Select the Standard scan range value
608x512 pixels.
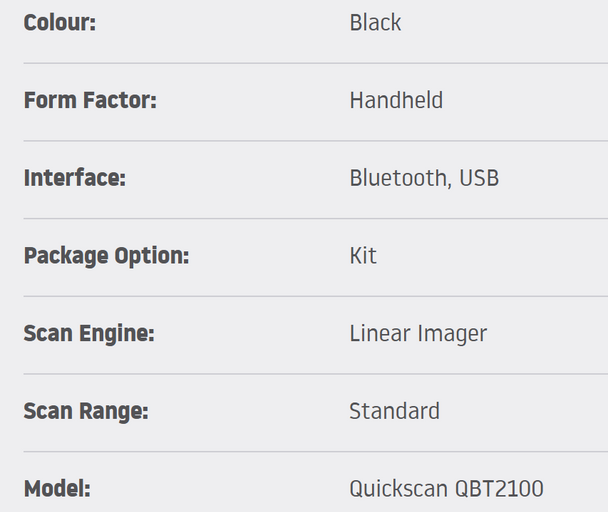click(395, 411)
